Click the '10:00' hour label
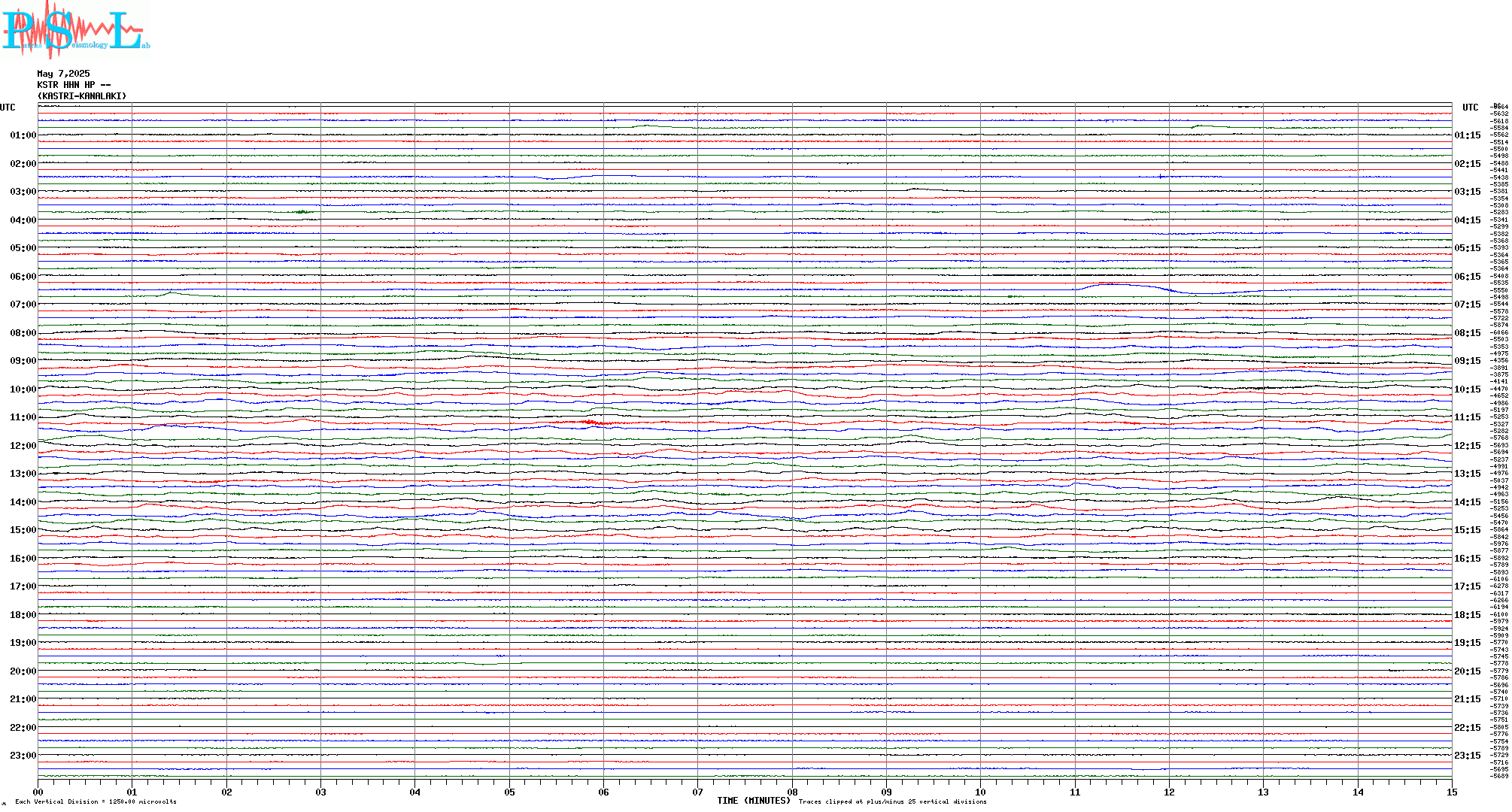 point(23,389)
